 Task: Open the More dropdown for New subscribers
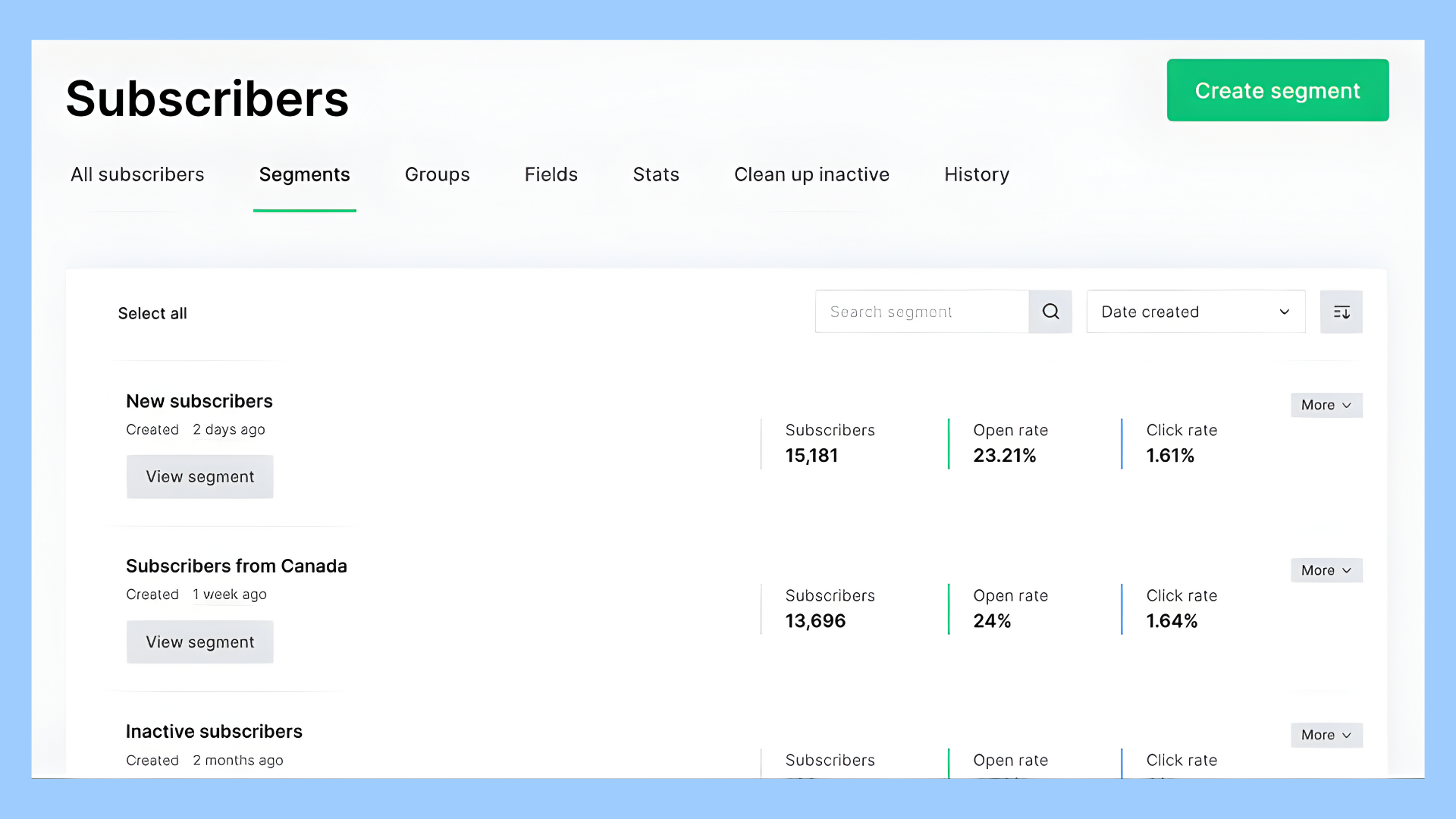pos(1326,404)
